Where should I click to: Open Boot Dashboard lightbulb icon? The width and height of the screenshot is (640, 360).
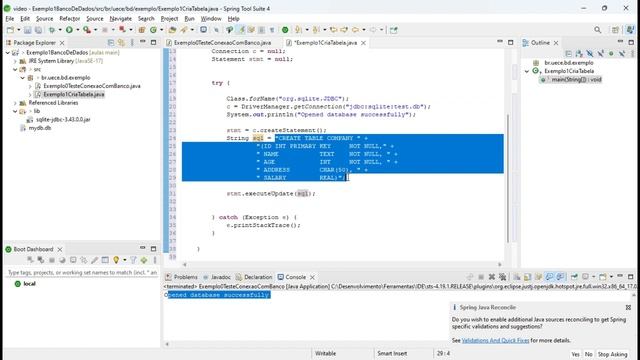coord(116,260)
